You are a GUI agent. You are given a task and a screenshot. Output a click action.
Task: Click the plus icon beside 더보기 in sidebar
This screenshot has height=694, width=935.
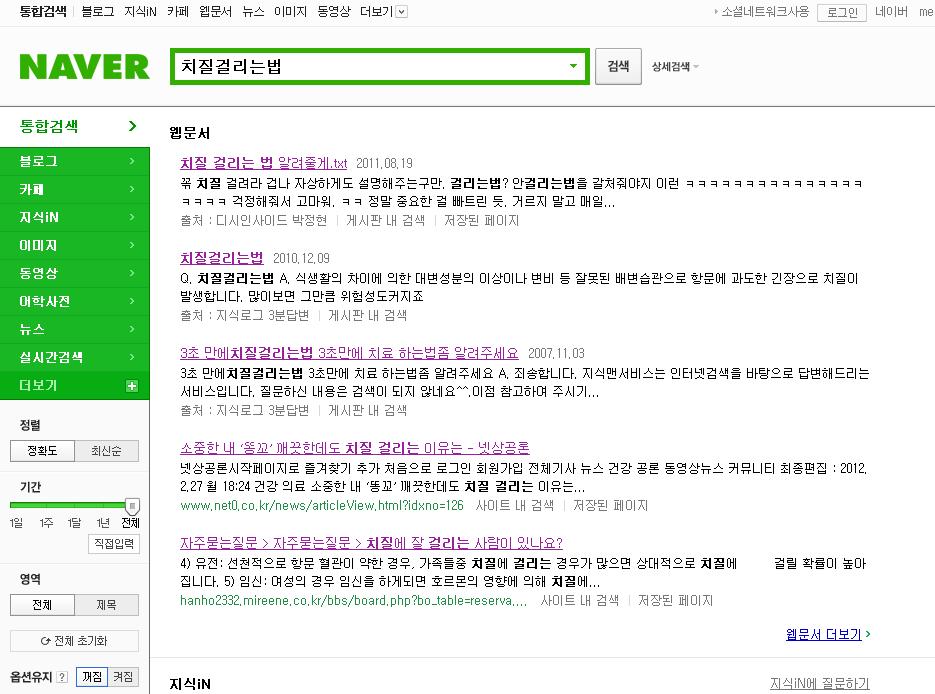point(132,386)
